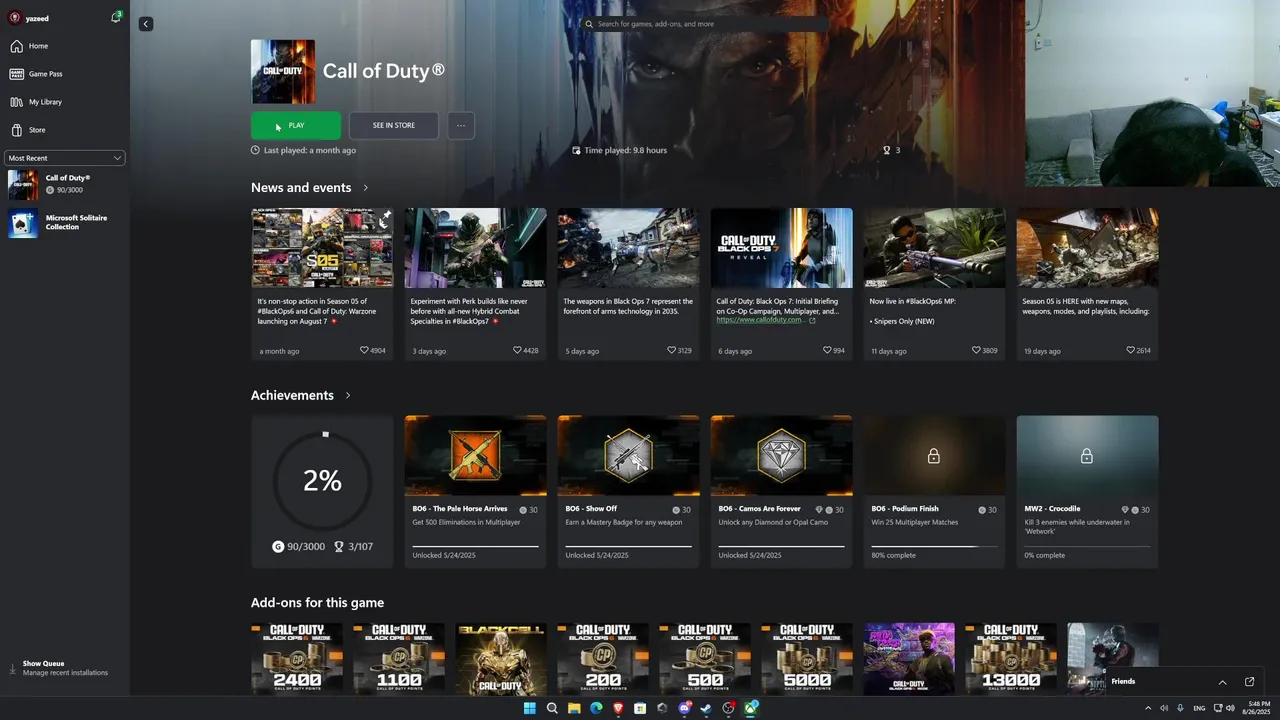Image resolution: width=1280 pixels, height=720 pixels.
Task: Click the ENG language indicator
Action: [1199, 708]
